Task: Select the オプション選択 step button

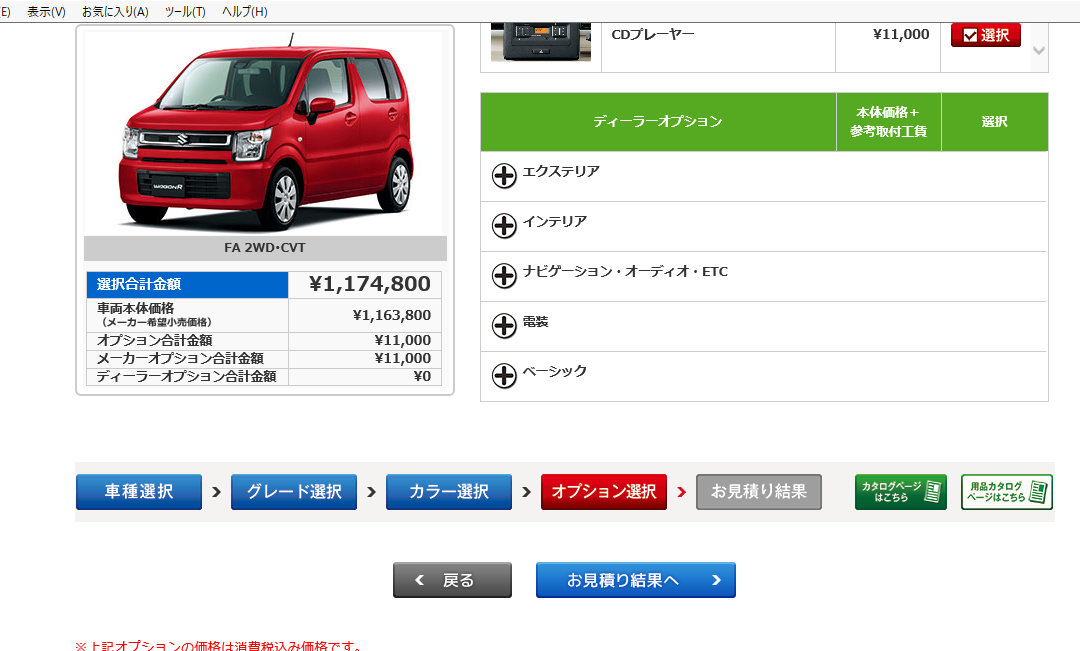Action: 604,492
